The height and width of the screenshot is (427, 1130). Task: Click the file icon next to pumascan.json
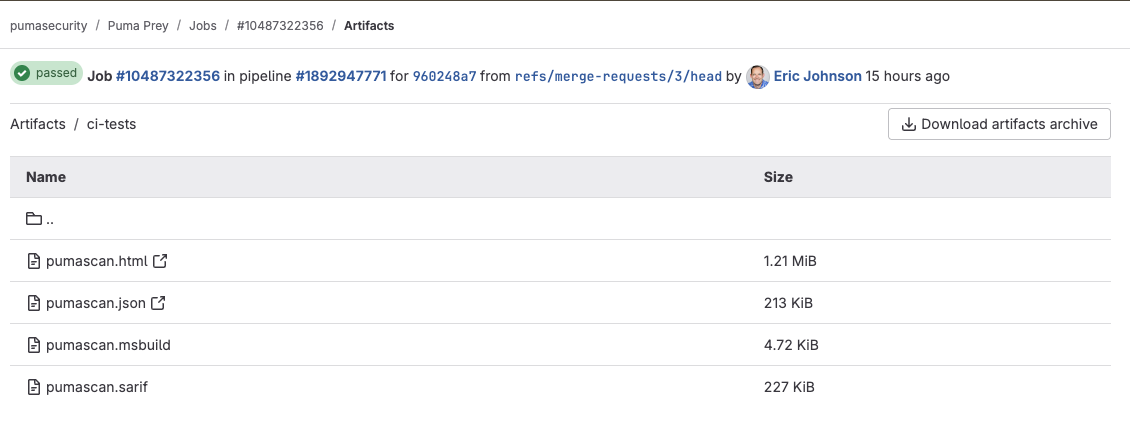coord(33,303)
